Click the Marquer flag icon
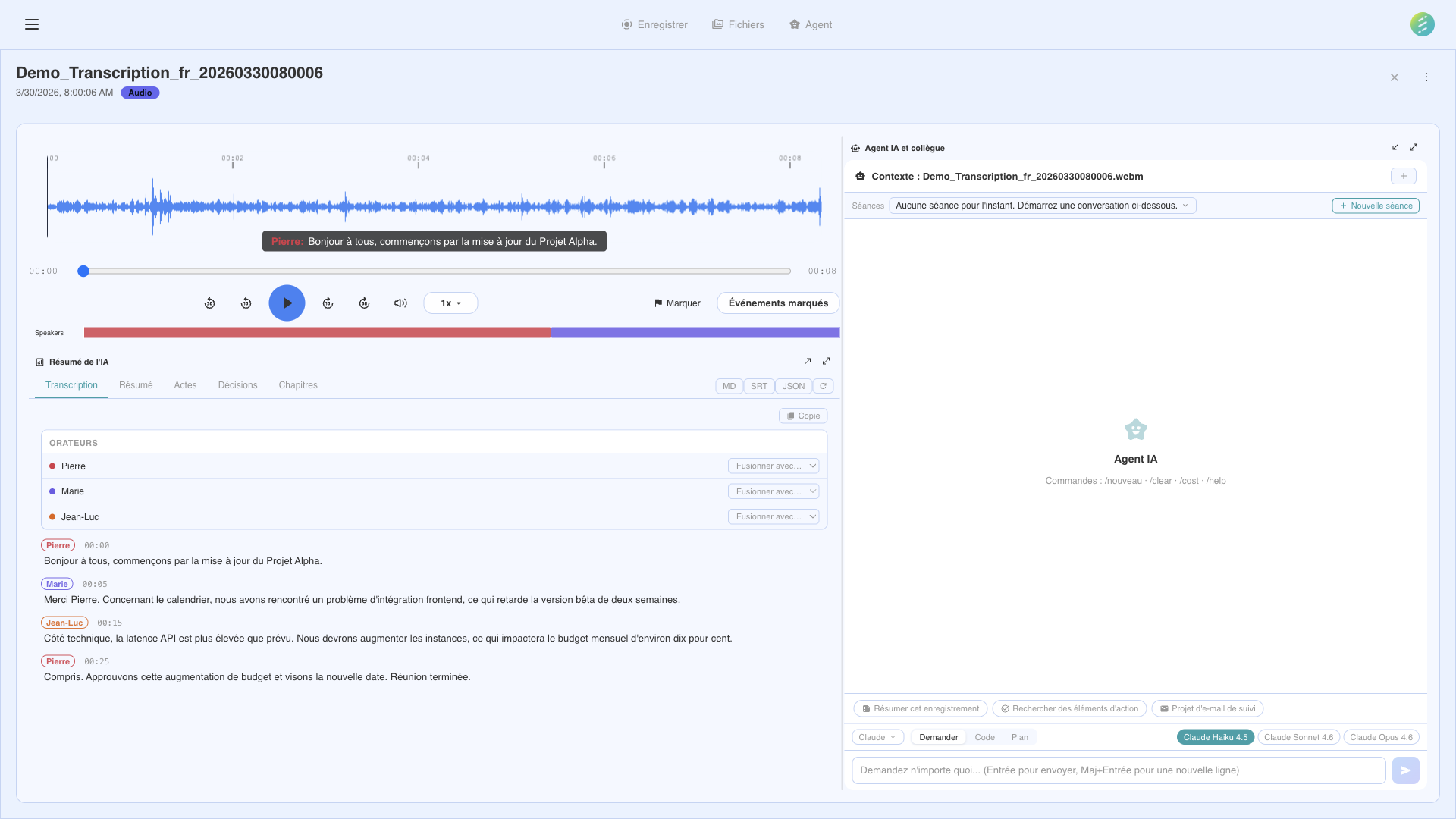Screen dimensions: 1456x819 tap(659, 303)
